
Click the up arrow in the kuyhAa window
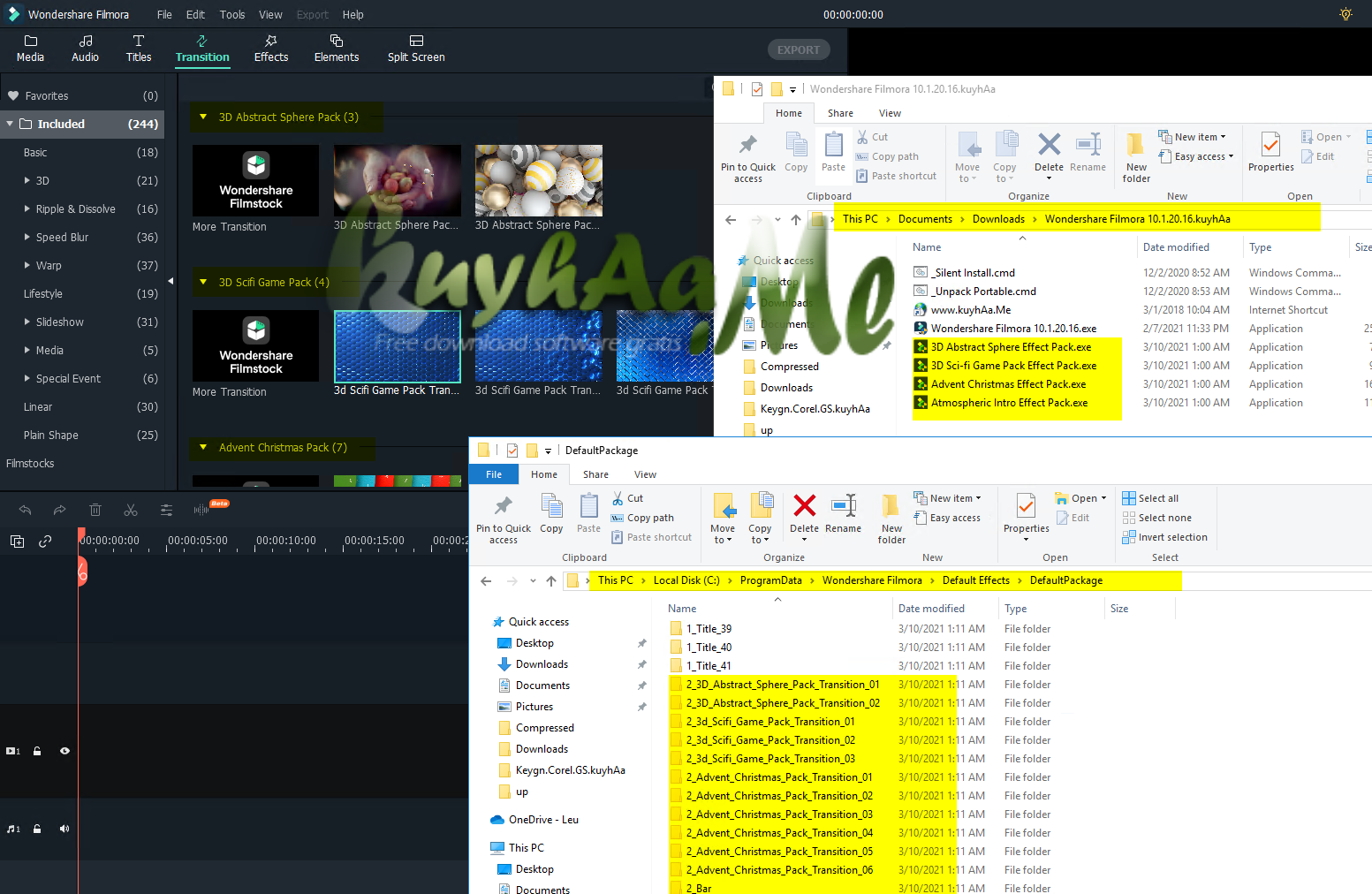pyautogui.click(x=795, y=219)
